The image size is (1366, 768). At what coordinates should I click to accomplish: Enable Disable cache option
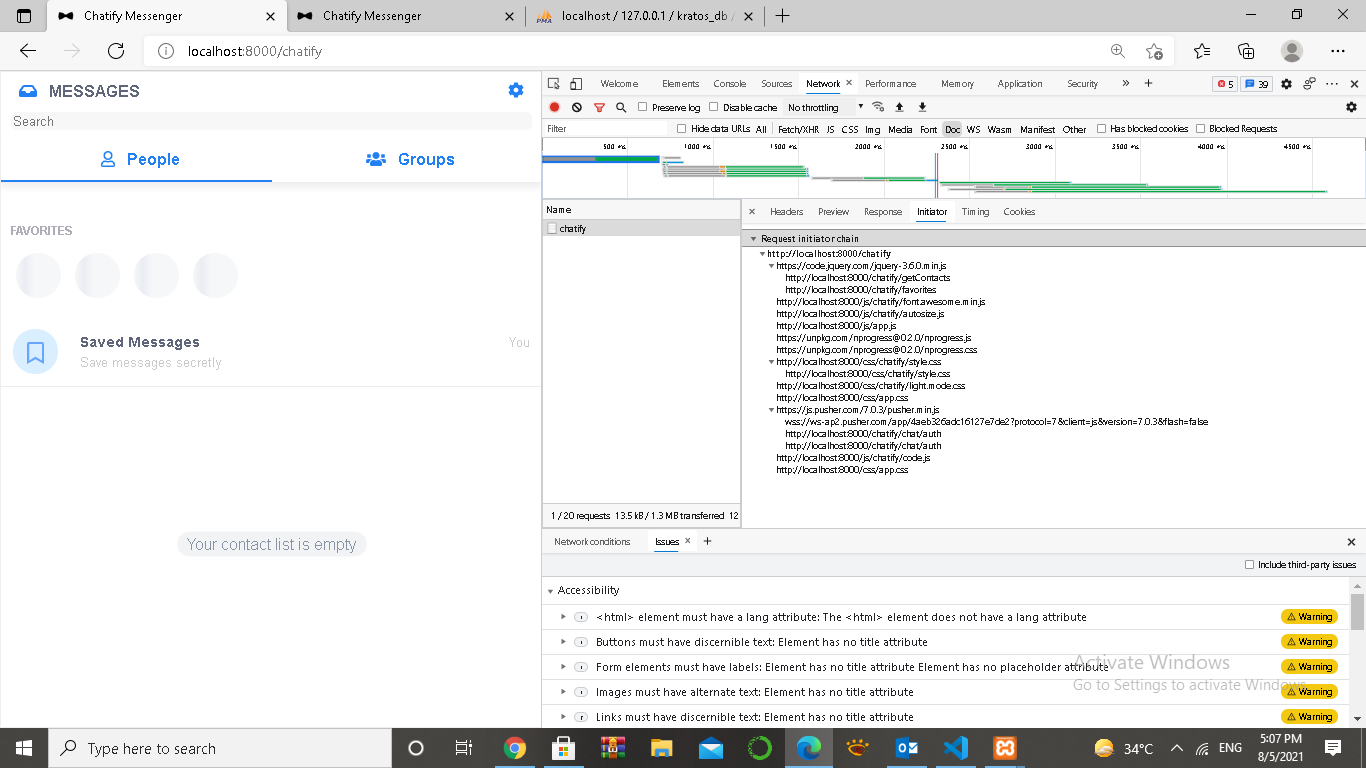click(713, 106)
